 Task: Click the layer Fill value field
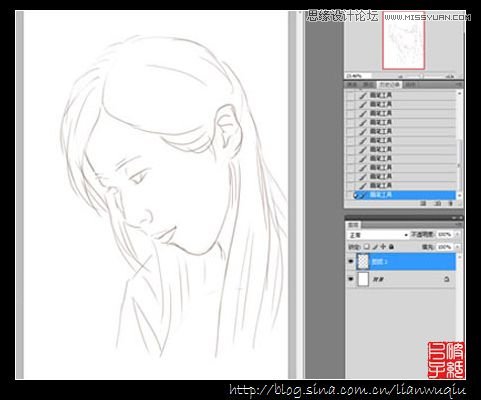tap(444, 247)
